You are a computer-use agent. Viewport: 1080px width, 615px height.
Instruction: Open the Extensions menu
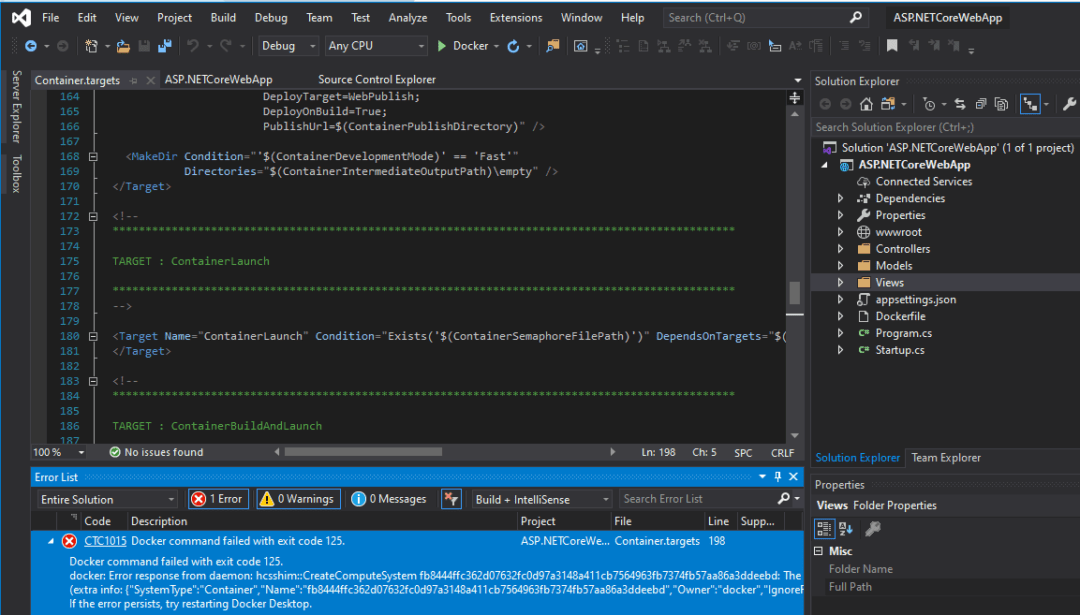tap(516, 18)
